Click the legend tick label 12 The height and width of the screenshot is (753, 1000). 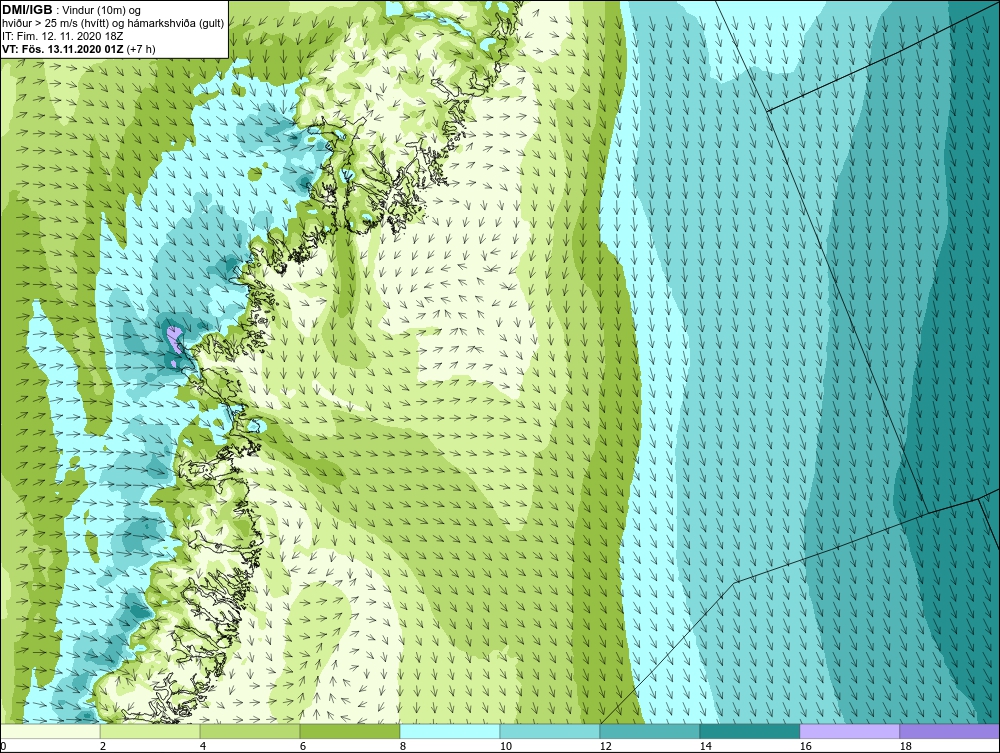(x=606, y=746)
